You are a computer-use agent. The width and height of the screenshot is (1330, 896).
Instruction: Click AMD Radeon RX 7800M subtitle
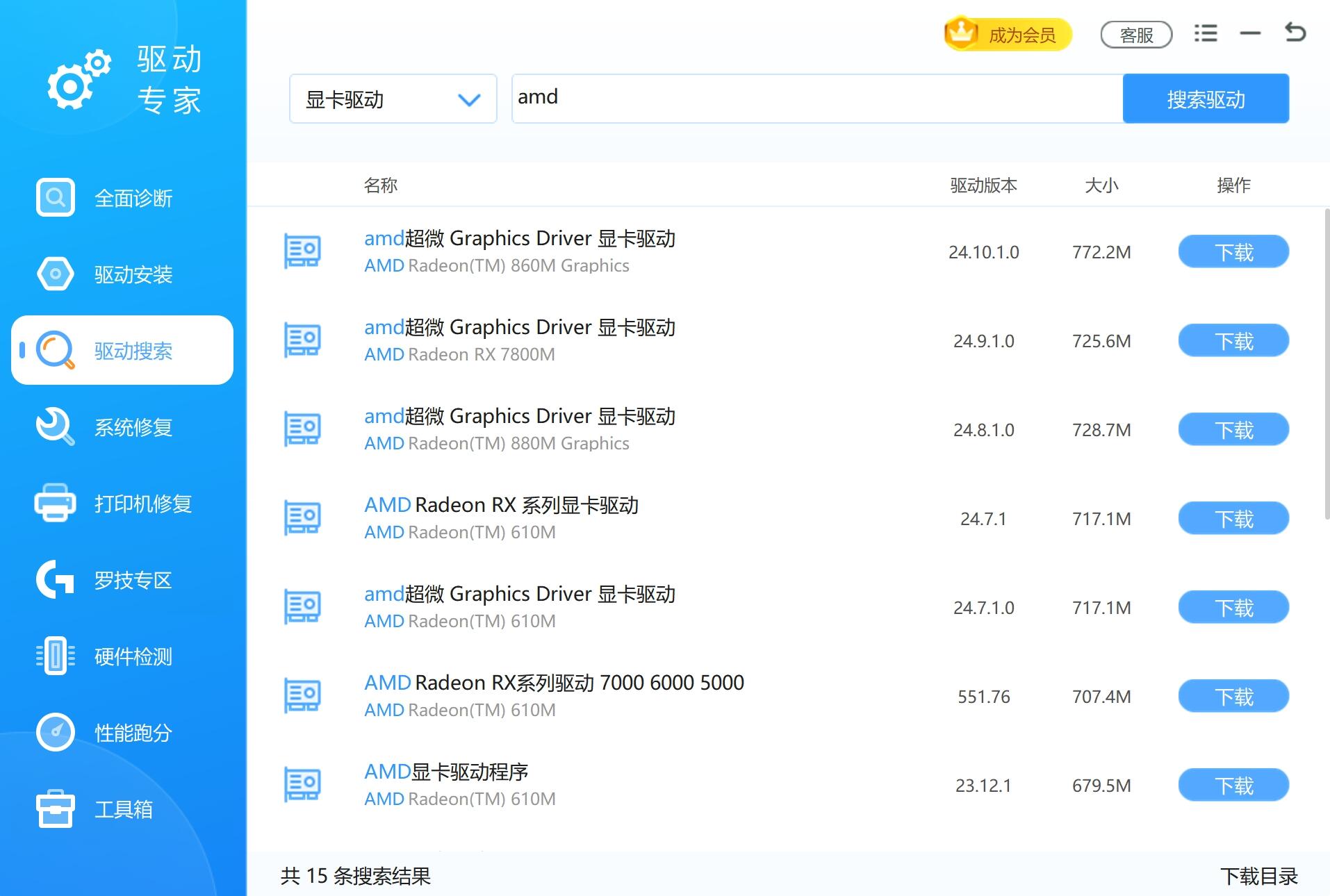(459, 354)
